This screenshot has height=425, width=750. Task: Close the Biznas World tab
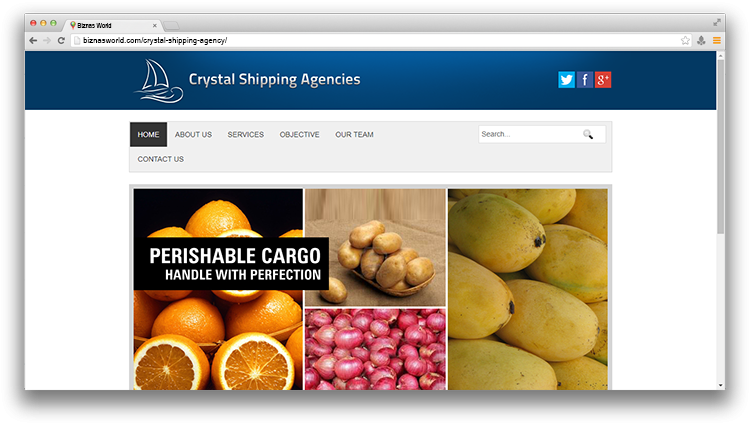(x=154, y=25)
